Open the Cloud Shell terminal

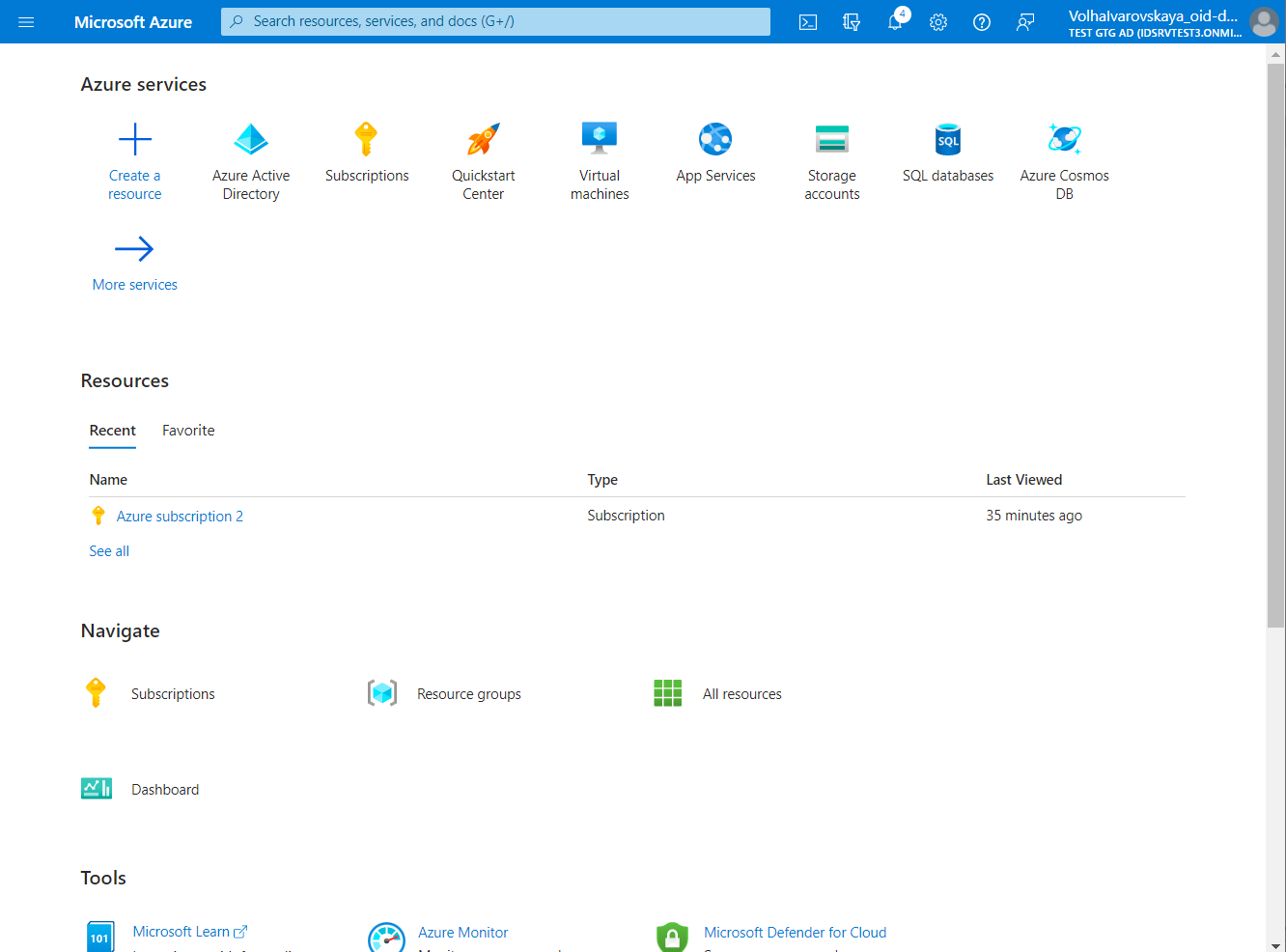(808, 21)
